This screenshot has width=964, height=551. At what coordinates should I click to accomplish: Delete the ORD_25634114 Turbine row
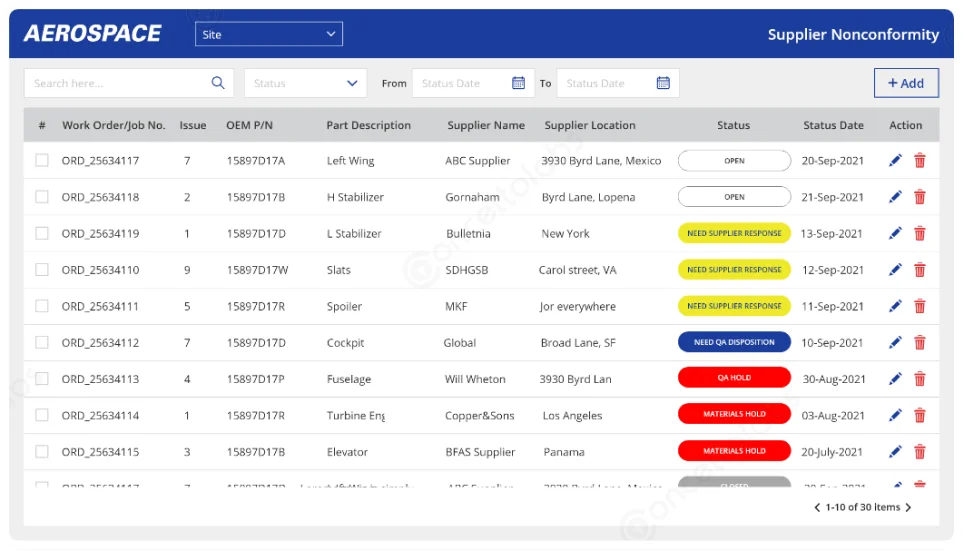920,416
